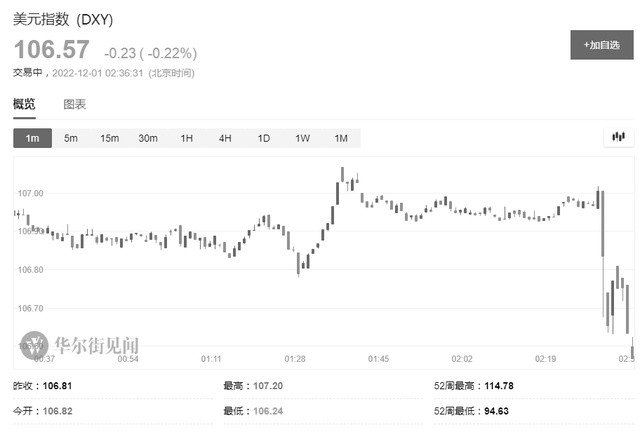Select the 1m timeframe
Screen dimensions: 640x432
click(x=32, y=138)
